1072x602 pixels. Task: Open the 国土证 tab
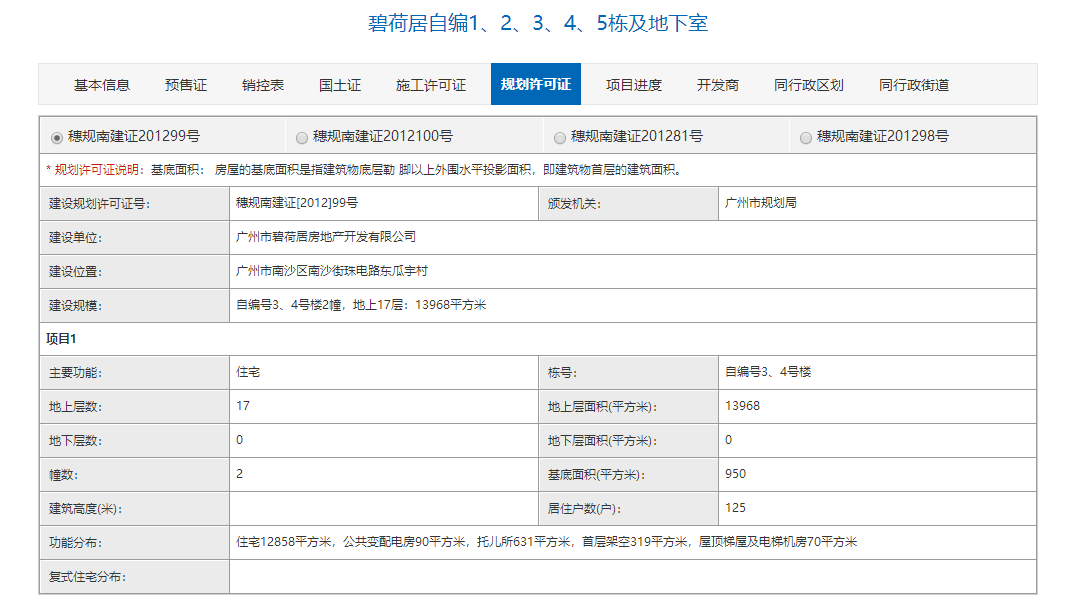(x=340, y=85)
